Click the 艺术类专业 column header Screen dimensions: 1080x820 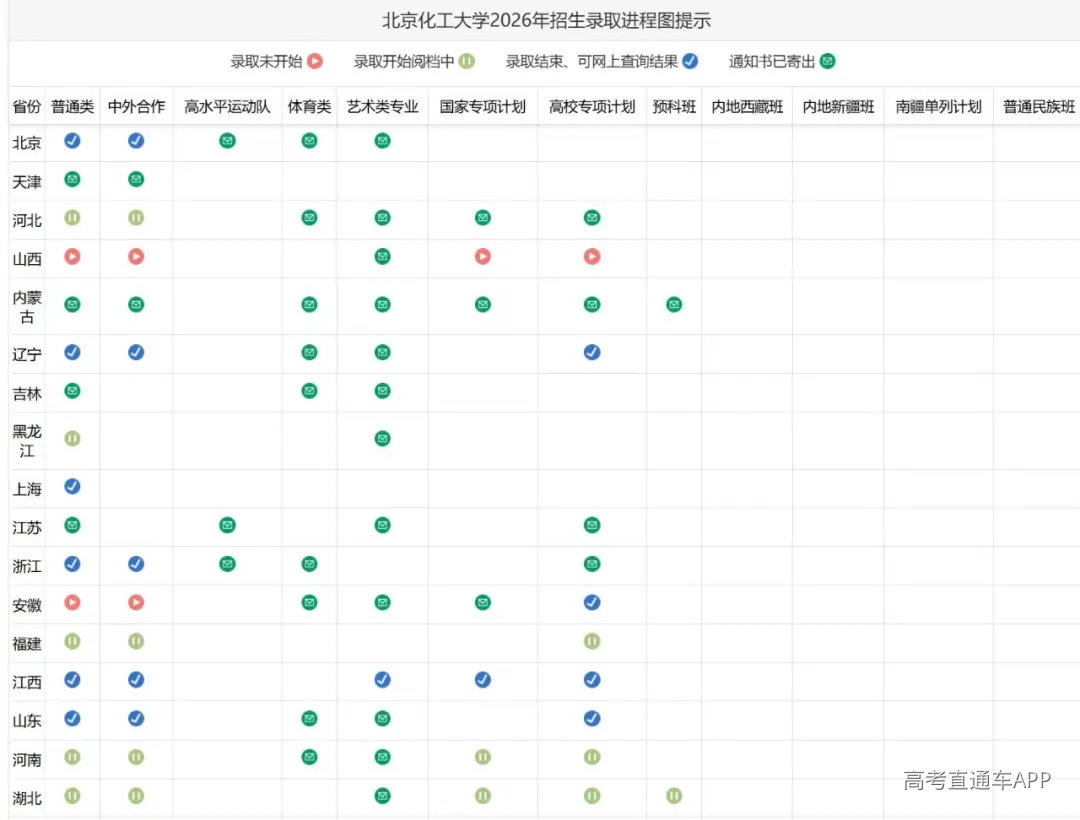tap(382, 107)
